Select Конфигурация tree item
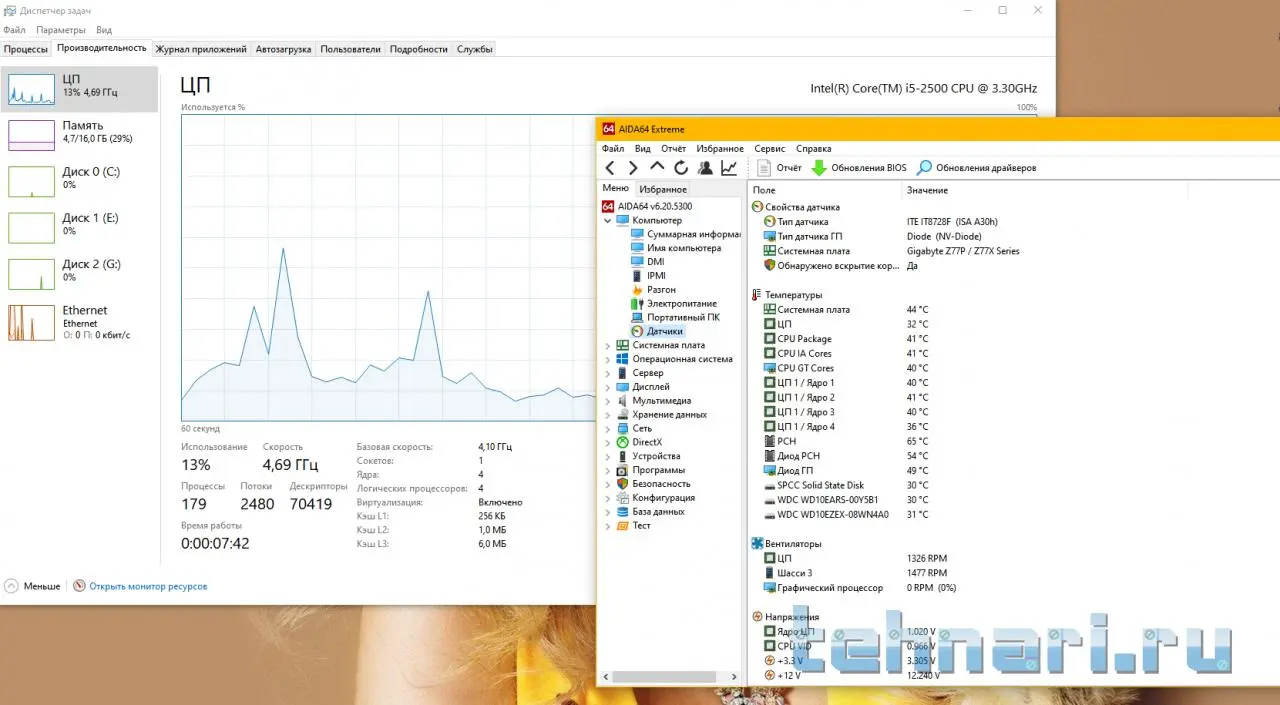 coord(655,498)
